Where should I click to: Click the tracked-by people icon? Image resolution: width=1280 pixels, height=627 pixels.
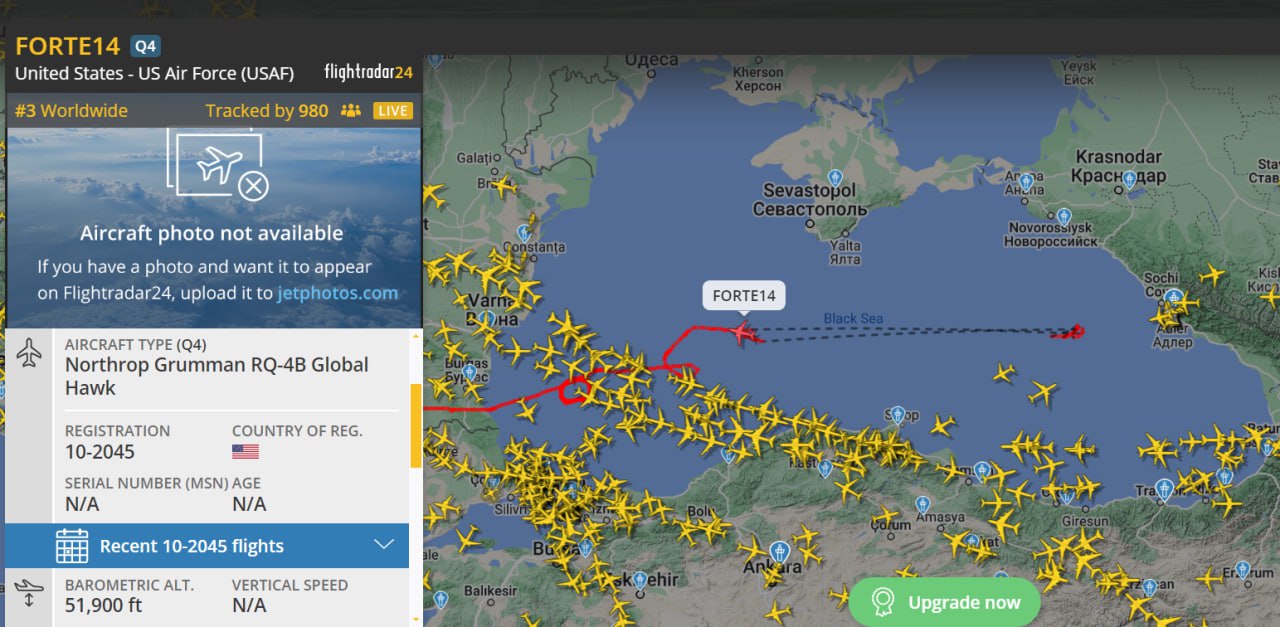click(x=350, y=110)
